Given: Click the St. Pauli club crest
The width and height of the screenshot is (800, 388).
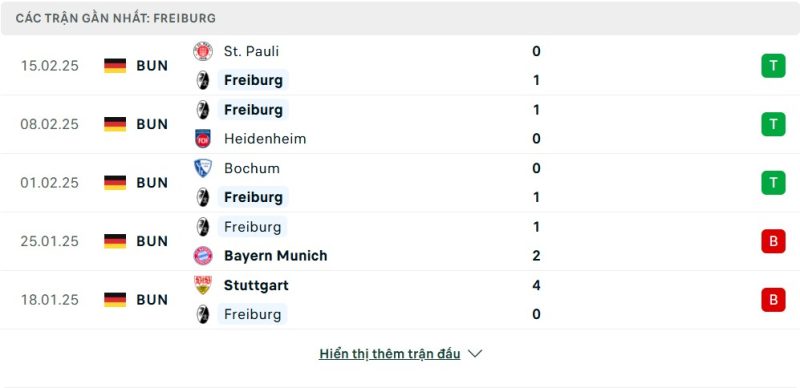Looking at the screenshot, I should click(x=203, y=52).
